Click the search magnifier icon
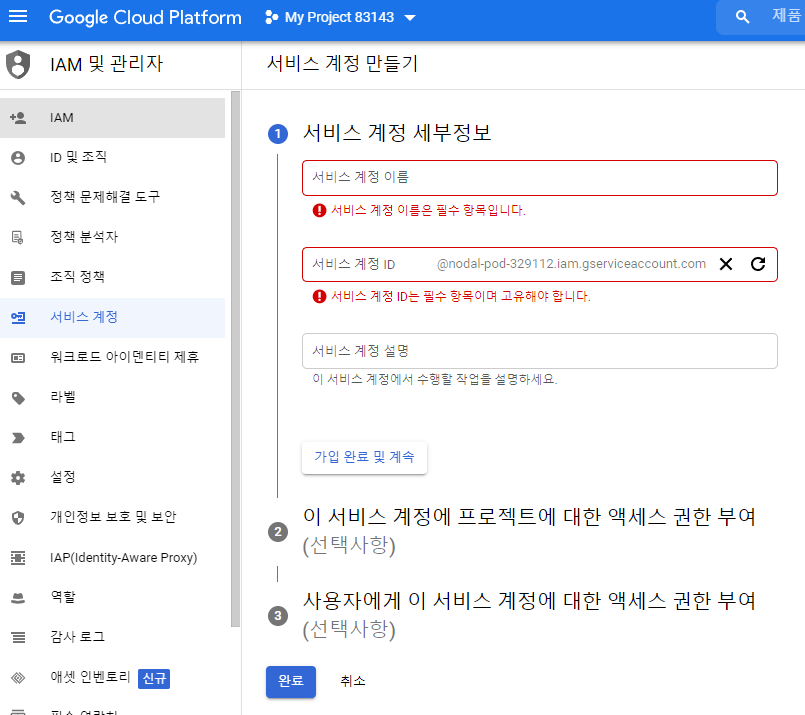 click(x=742, y=17)
